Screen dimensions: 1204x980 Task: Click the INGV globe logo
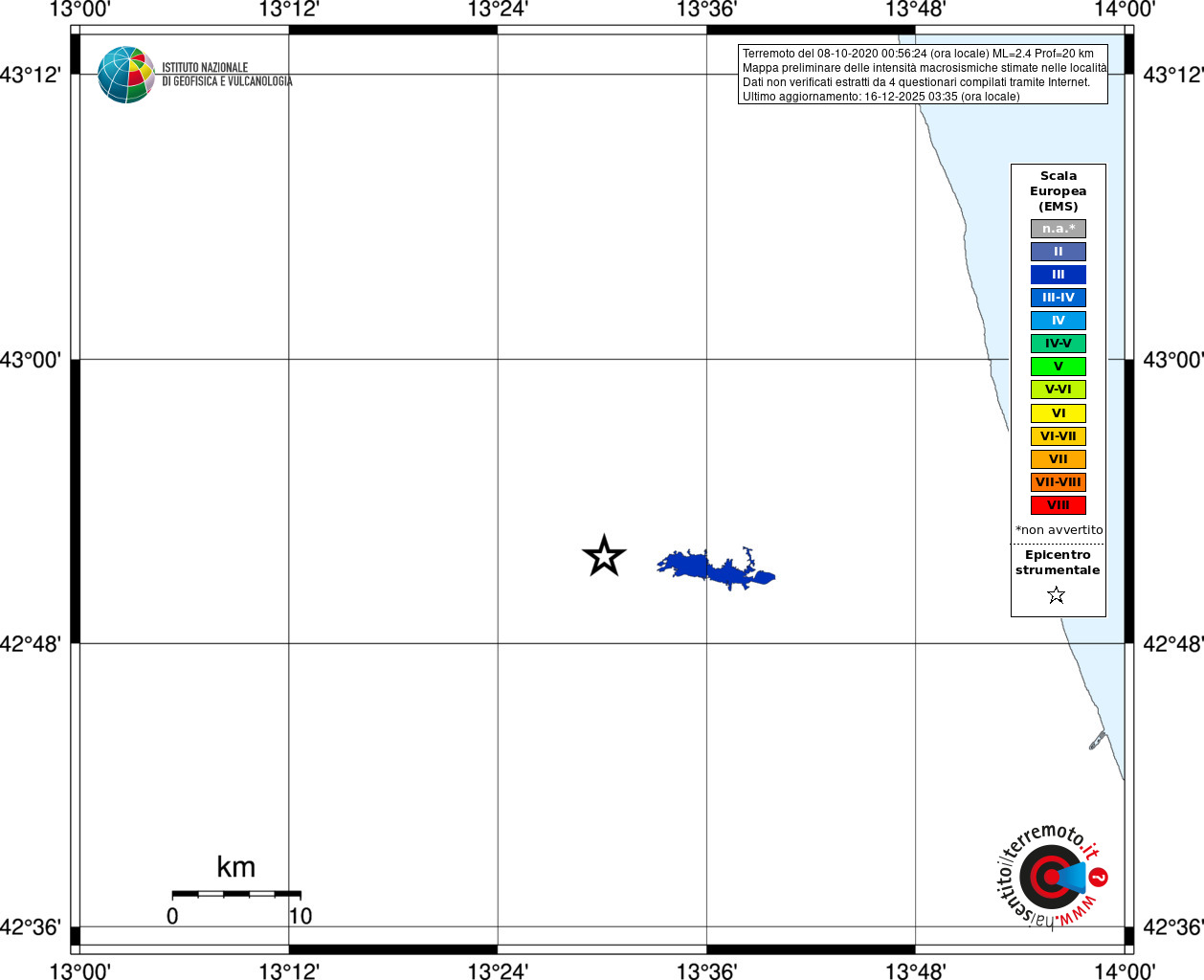point(126,75)
